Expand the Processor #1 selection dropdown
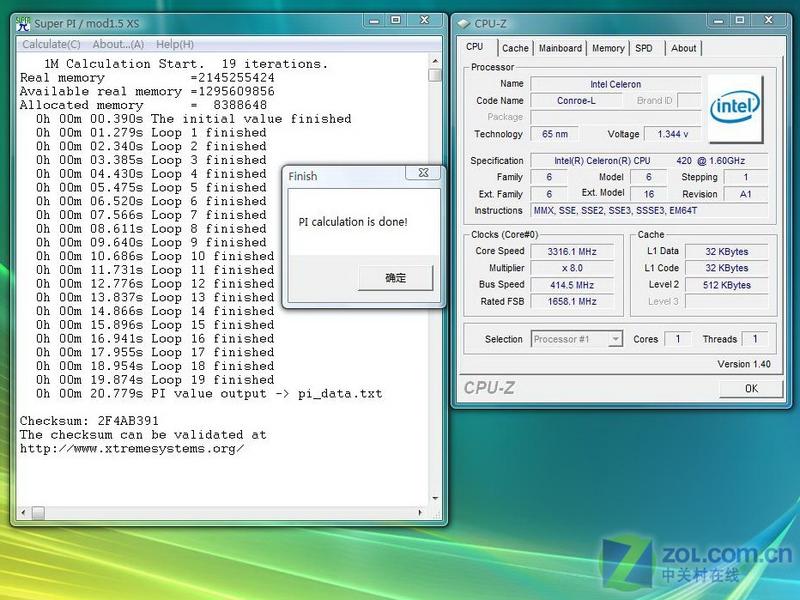The height and width of the screenshot is (600, 800). pos(616,339)
